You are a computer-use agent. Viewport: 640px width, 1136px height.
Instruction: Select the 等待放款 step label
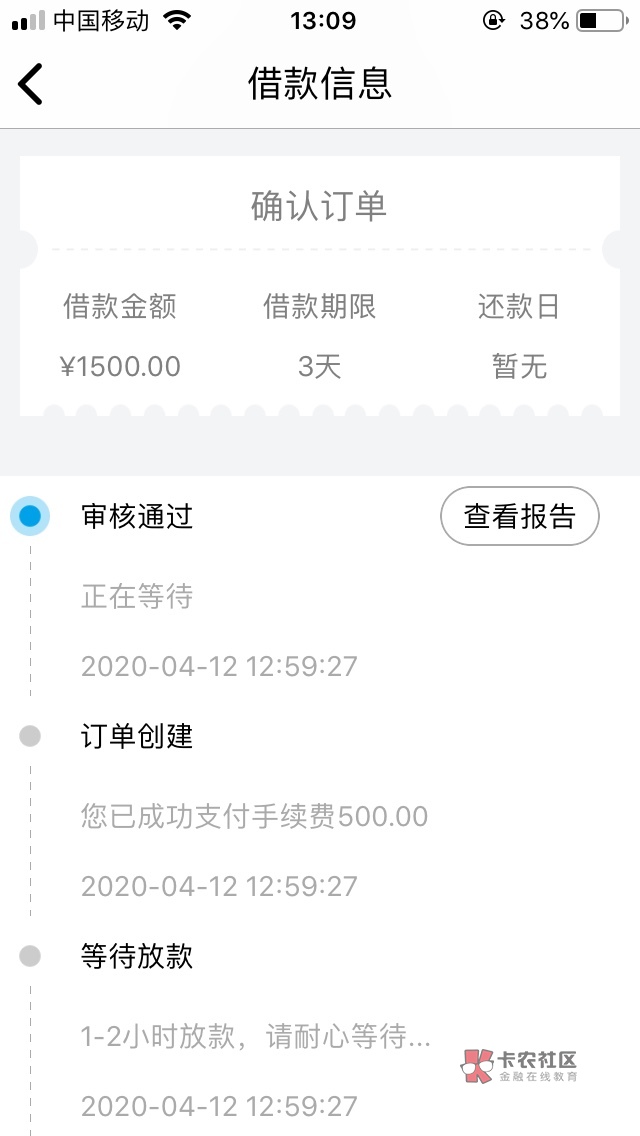[137, 957]
